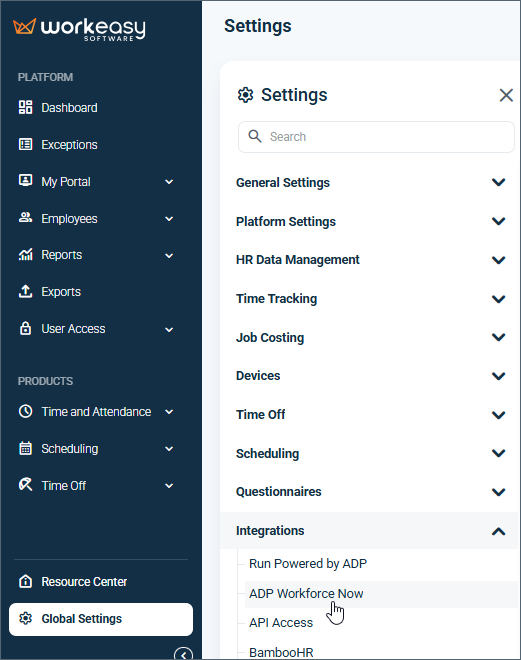
Task: Open the Global Settings menu item
Action: tap(101, 619)
